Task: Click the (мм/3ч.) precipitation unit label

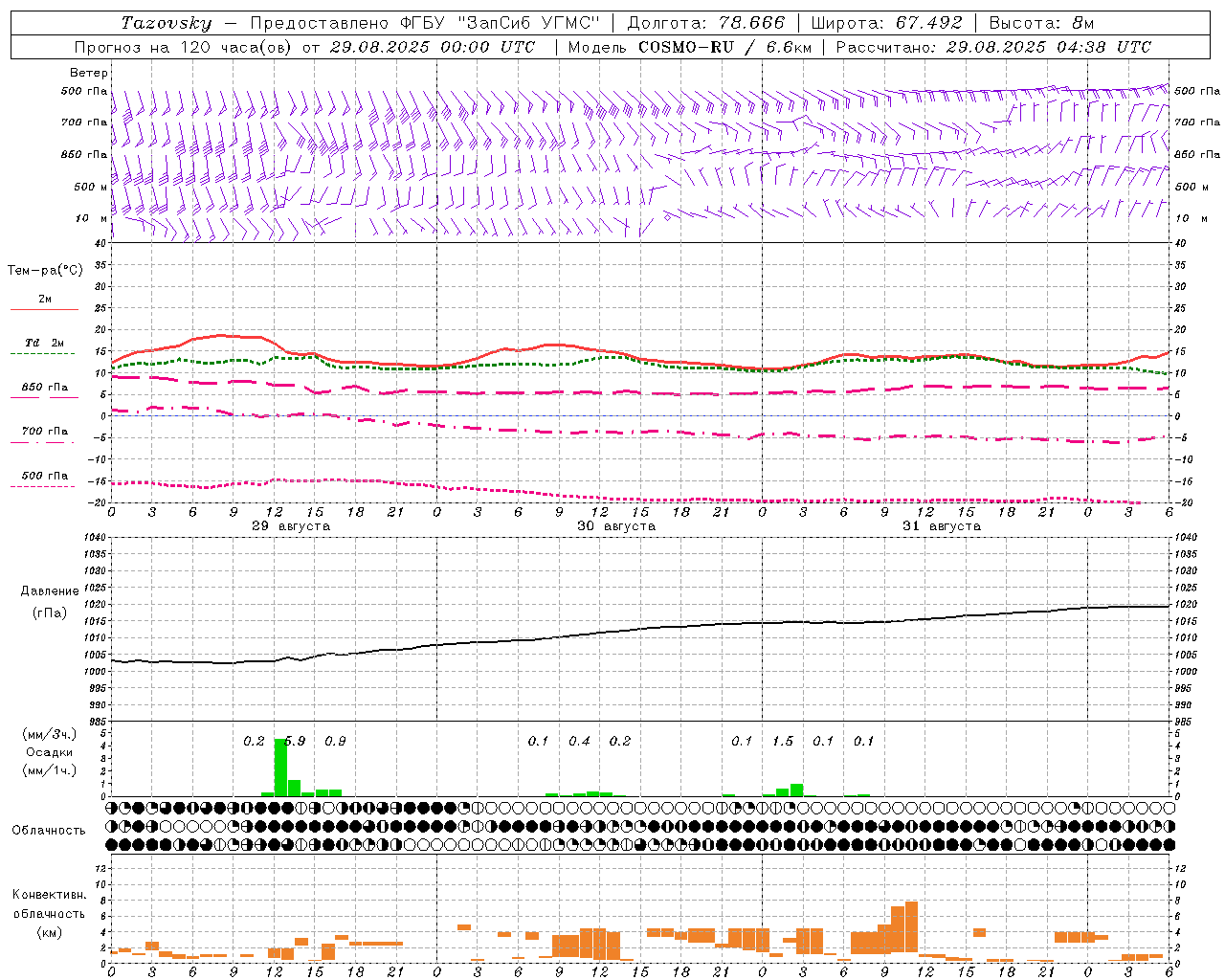Action: pyautogui.click(x=50, y=734)
